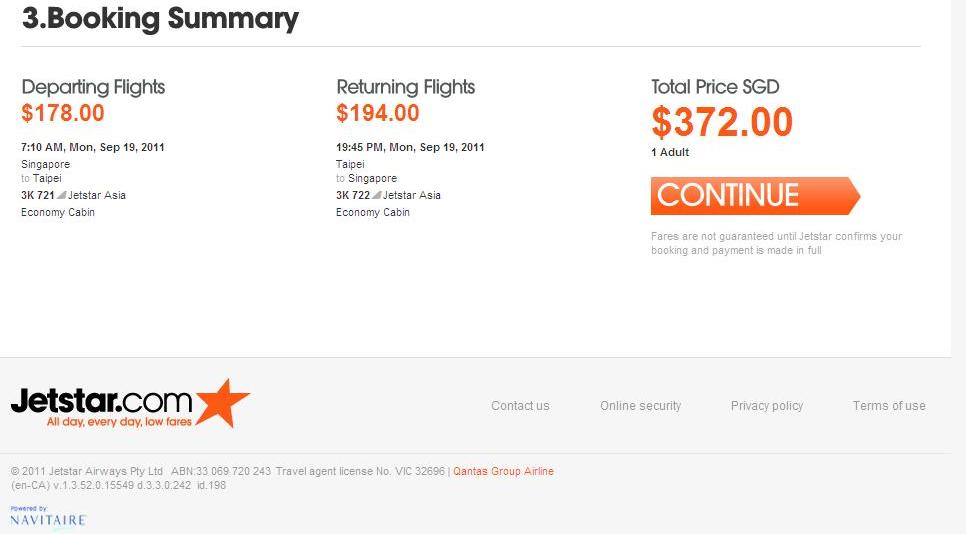Screen dimensions: 966x534
Task: Click the $178.00 departing fare
Action: (x=63, y=113)
